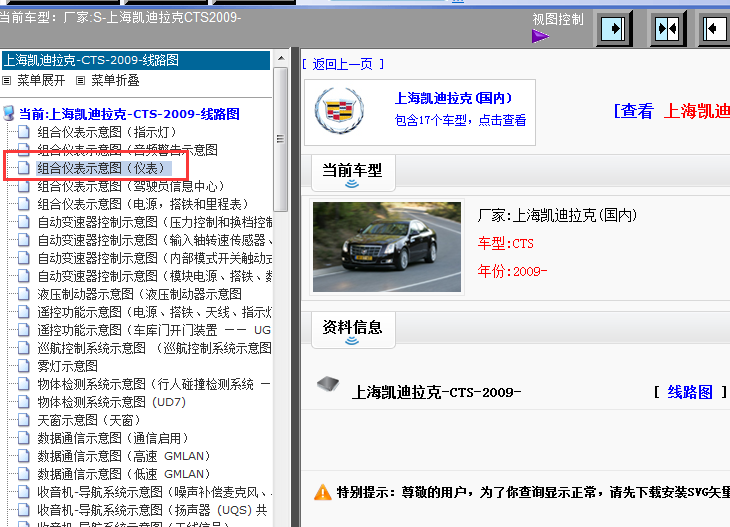Open 数据通信示意图(高速 GMLAN)
730x527 pixels.
pyautogui.click(x=124, y=456)
